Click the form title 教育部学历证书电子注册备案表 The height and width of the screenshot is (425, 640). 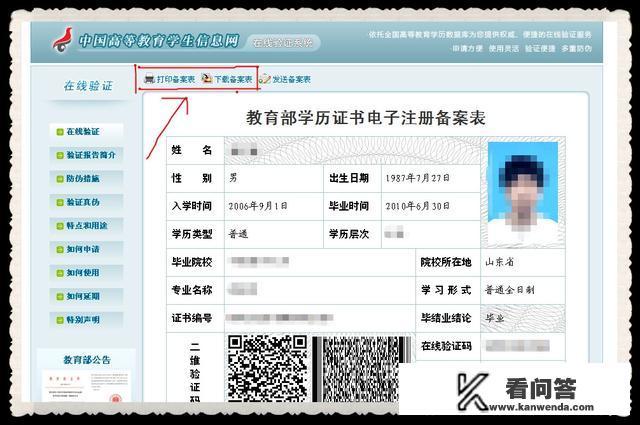pos(365,118)
